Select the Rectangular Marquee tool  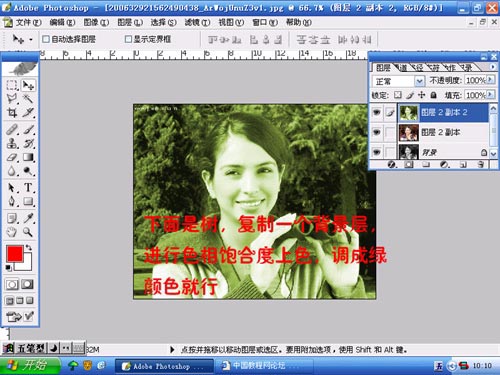(x=12, y=85)
